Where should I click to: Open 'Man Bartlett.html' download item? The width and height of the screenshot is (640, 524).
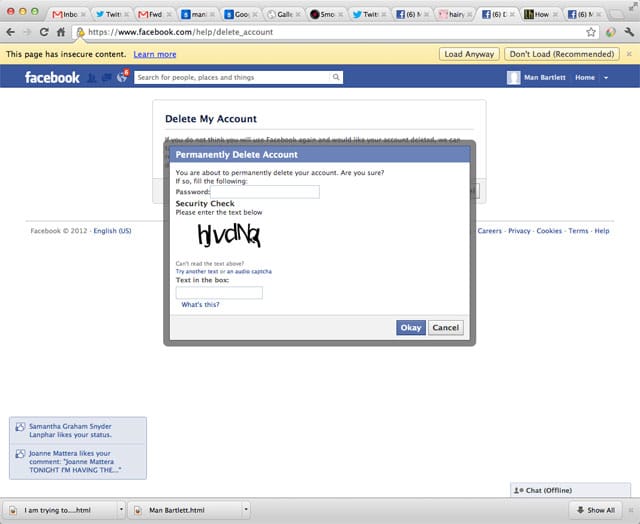point(184,510)
